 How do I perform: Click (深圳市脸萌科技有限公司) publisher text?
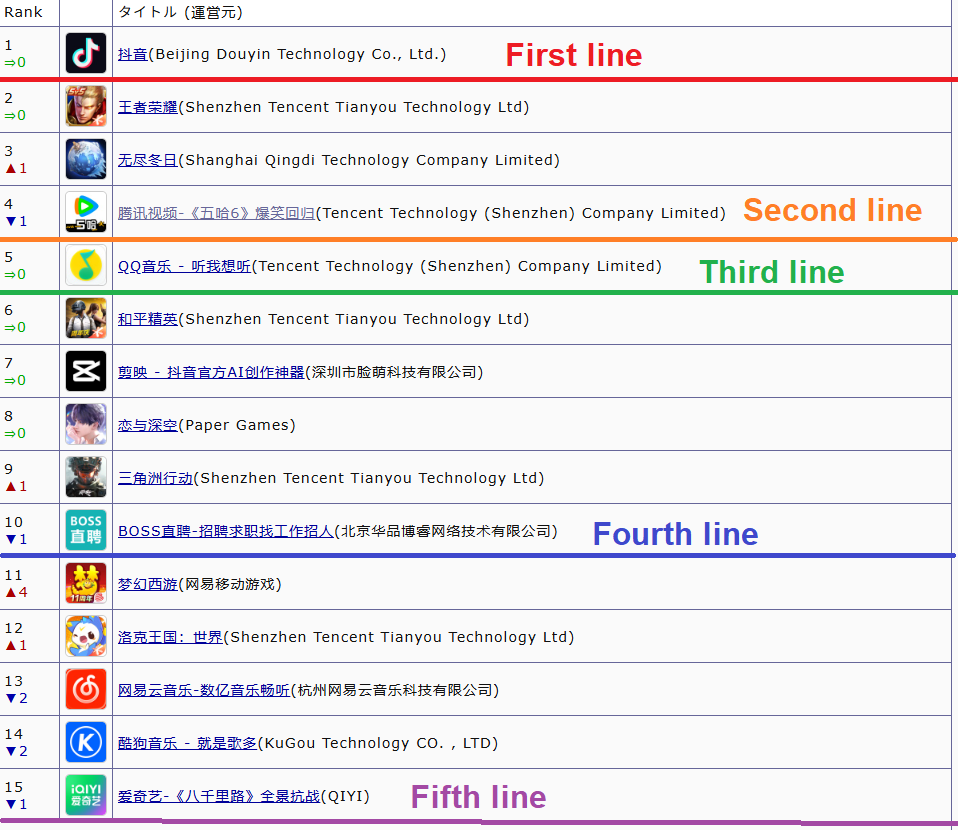pos(394,372)
